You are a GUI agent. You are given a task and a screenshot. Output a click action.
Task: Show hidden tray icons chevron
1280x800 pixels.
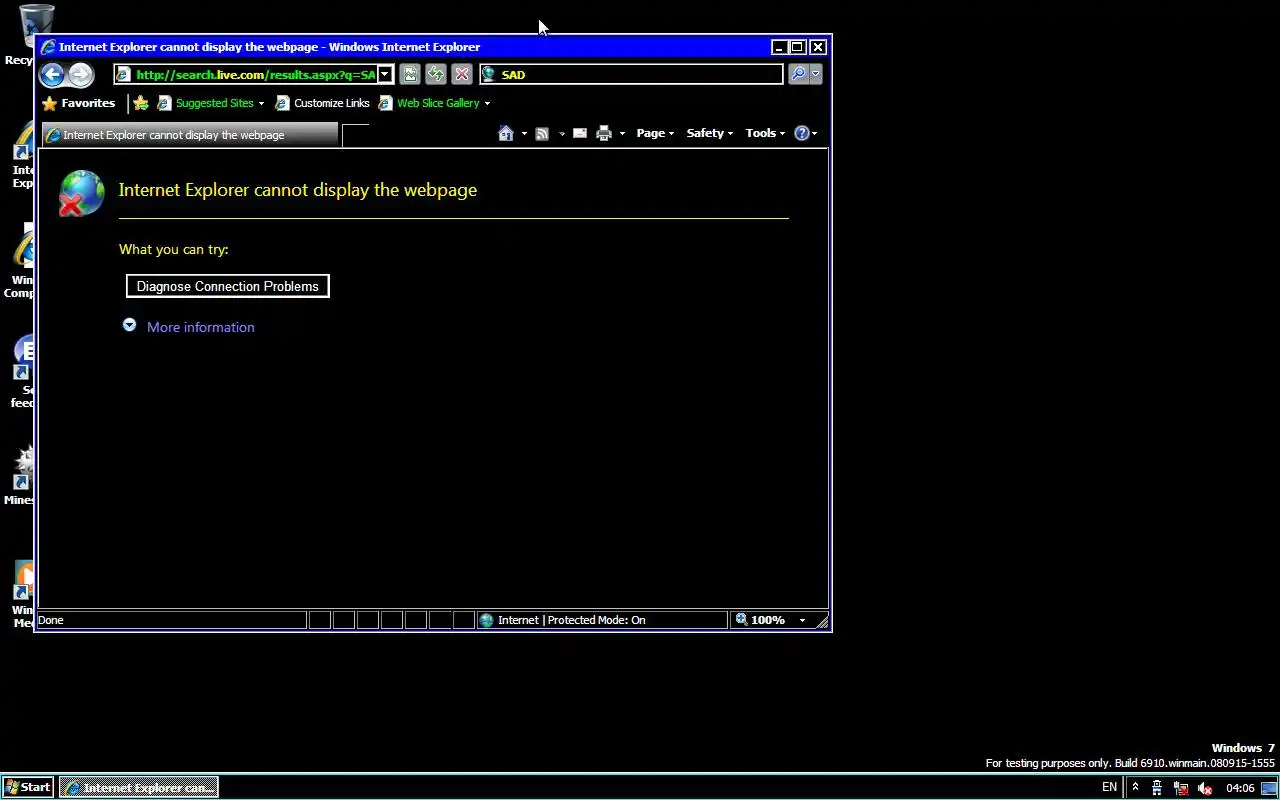1135,787
